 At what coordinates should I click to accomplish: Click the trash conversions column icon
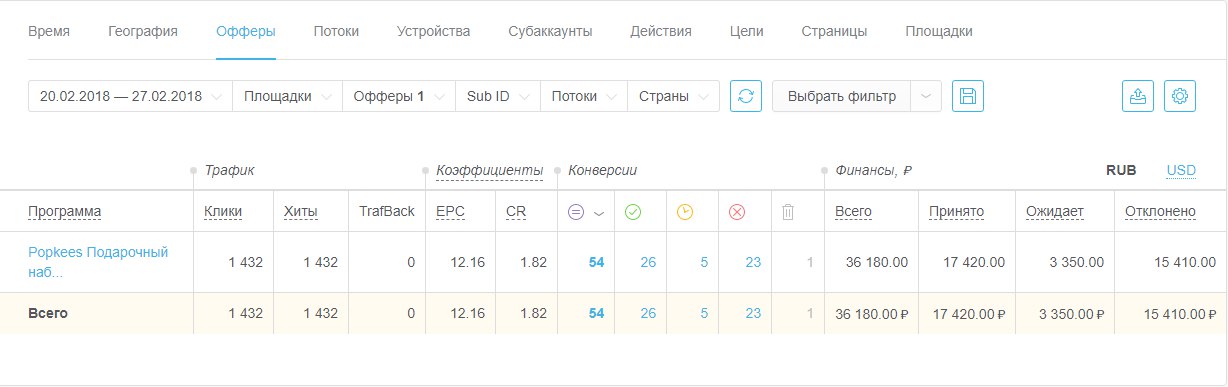788,212
